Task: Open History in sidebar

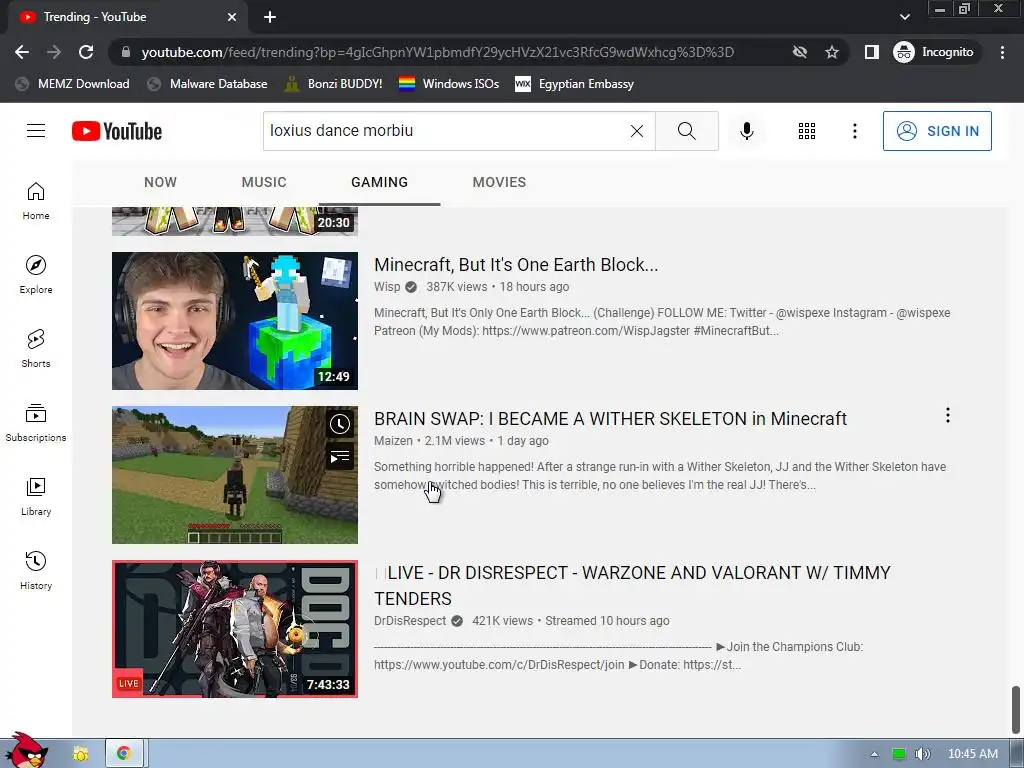Action: coord(36,570)
